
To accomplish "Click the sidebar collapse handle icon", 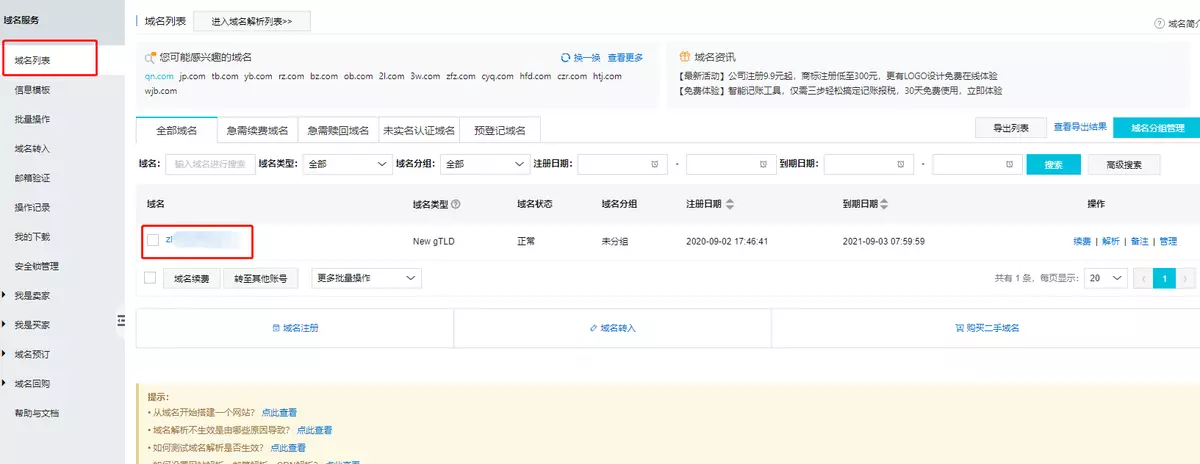I will pyautogui.click(x=121, y=320).
